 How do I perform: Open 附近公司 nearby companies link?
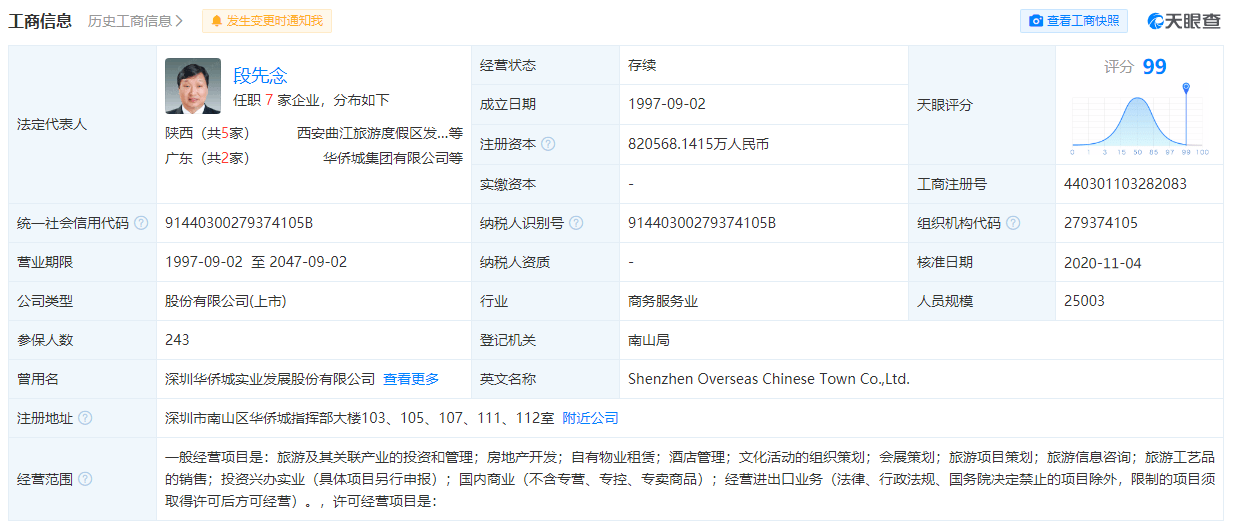pyautogui.click(x=590, y=418)
